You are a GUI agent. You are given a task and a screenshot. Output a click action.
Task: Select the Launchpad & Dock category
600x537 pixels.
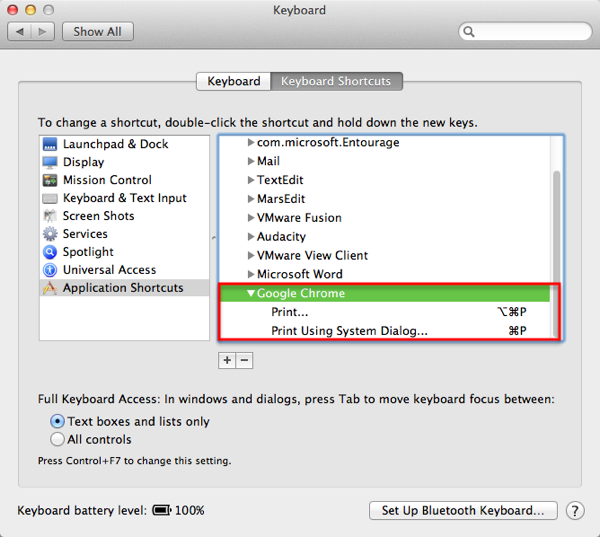(124, 144)
